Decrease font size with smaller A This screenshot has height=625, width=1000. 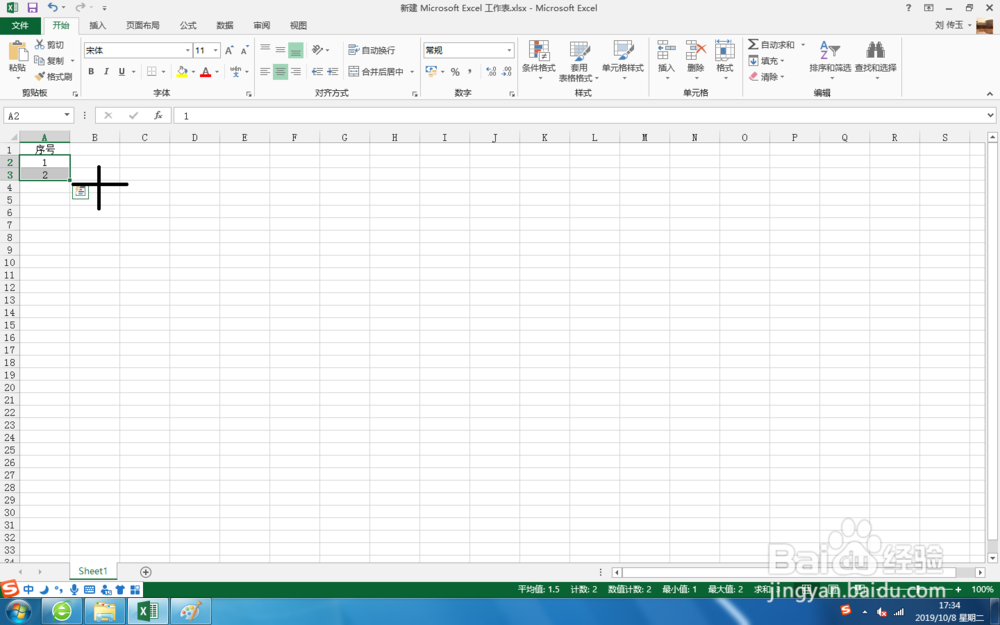tap(244, 50)
